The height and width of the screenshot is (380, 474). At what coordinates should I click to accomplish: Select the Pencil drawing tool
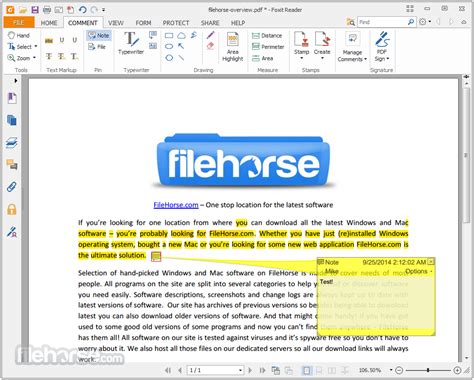point(210,35)
